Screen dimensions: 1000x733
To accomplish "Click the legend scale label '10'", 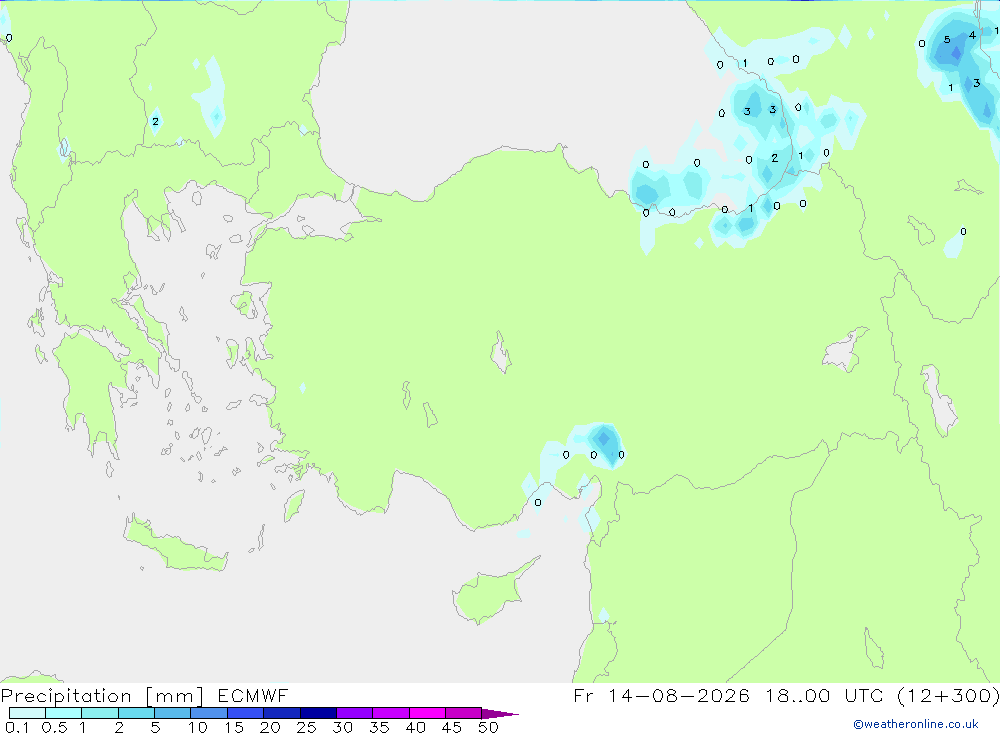I will pyautogui.click(x=198, y=727).
